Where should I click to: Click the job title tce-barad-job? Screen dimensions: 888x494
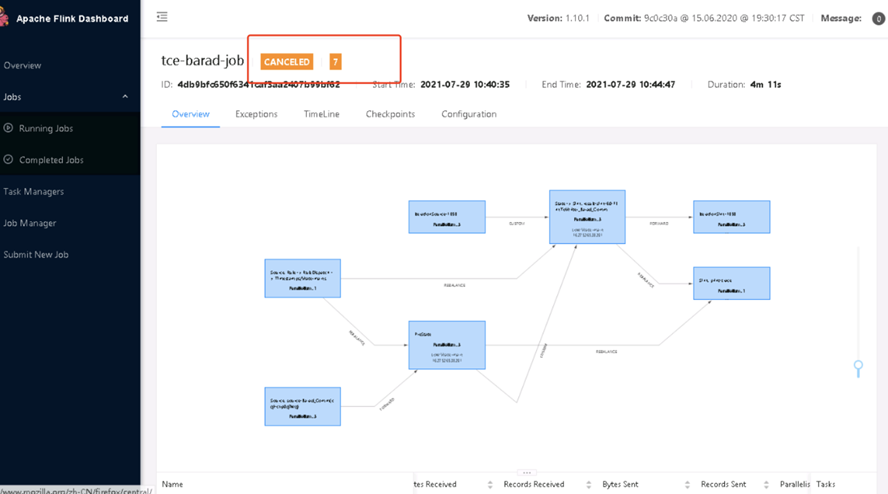click(202, 61)
